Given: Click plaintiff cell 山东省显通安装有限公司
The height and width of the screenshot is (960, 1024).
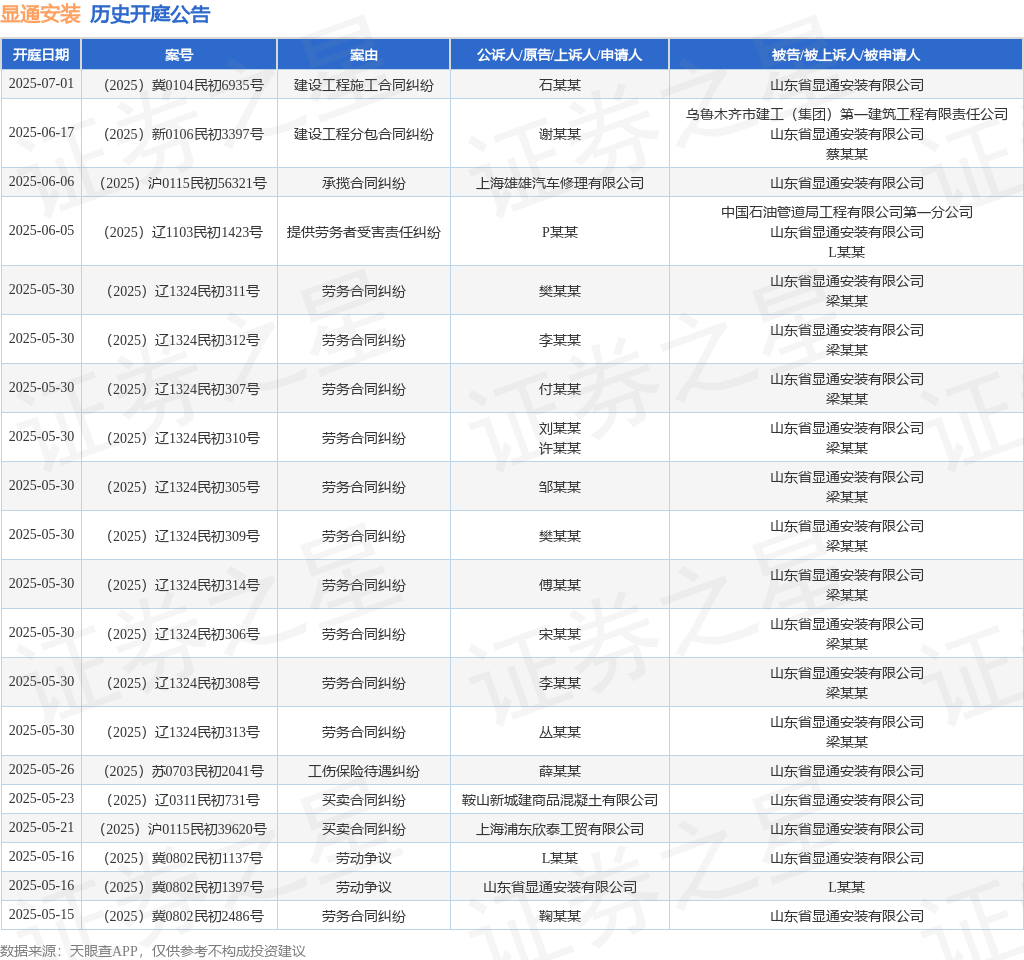Looking at the screenshot, I should point(560,887).
